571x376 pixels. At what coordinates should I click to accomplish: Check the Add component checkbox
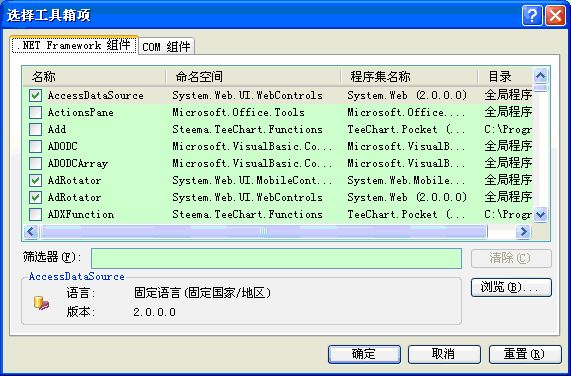(x=35, y=130)
